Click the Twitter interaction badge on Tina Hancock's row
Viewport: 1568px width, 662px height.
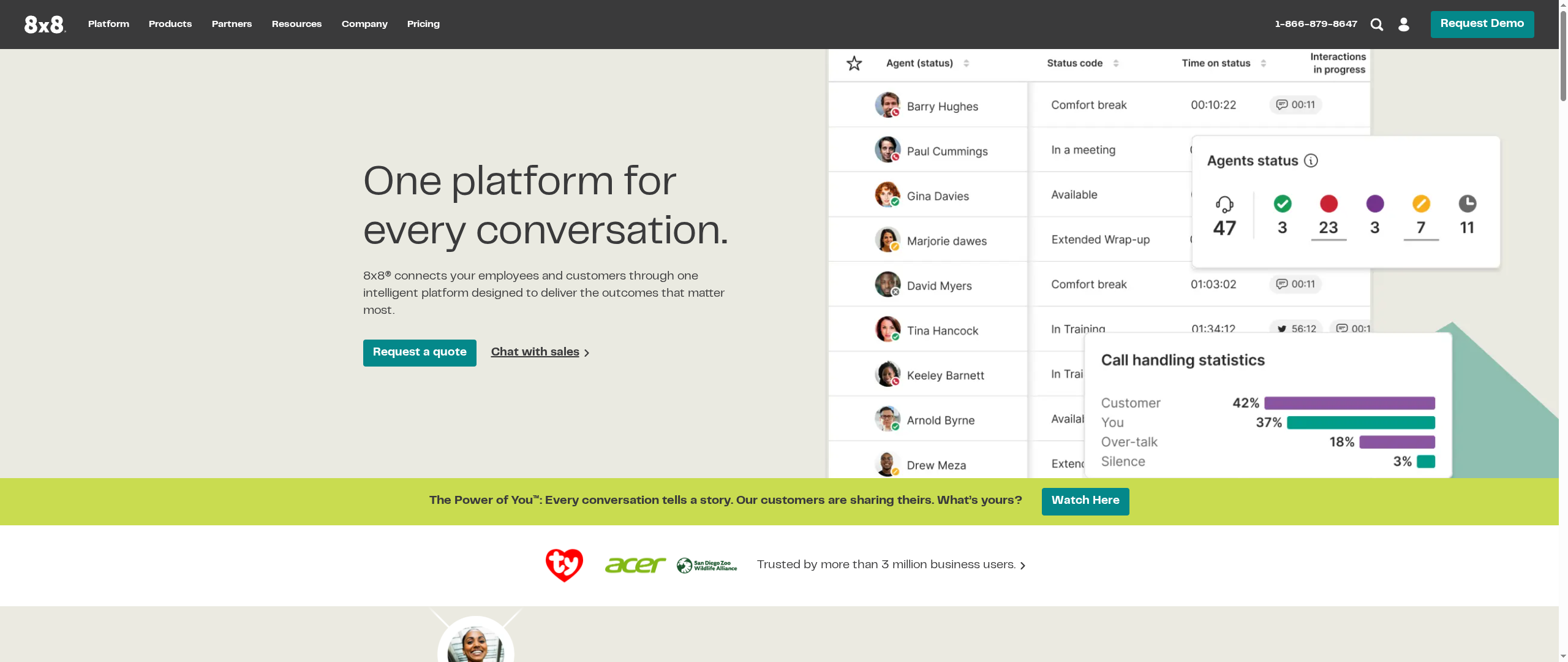[1295, 329]
